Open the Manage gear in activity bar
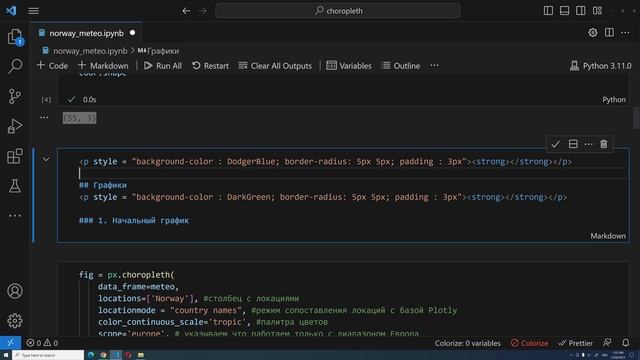This screenshot has height=360, width=640. tap(15, 321)
